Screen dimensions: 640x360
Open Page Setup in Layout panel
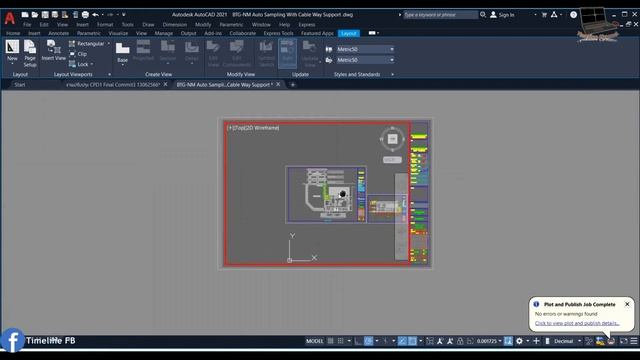[30, 53]
